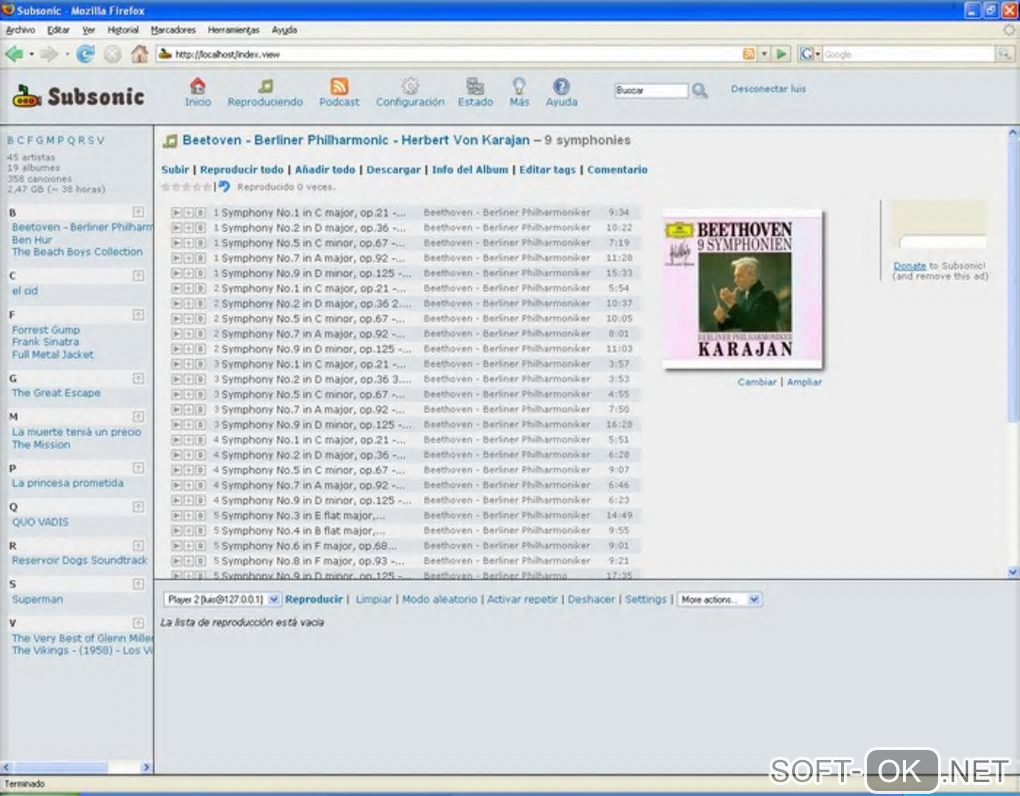Viewport: 1020px width, 796px height.
Task: Click the Más lightbulb icon
Action: 519,86
